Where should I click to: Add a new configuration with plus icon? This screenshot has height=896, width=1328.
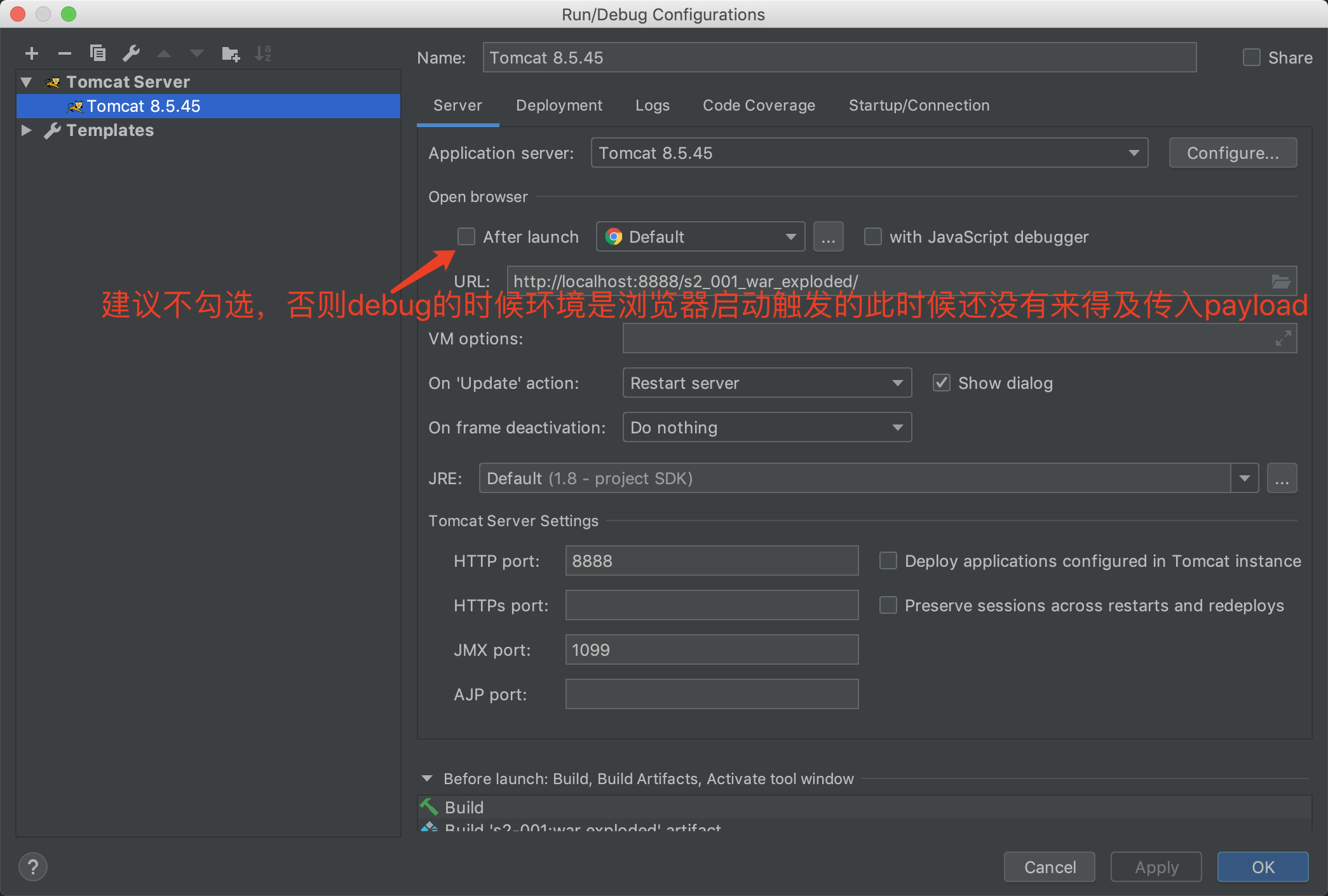pos(32,54)
